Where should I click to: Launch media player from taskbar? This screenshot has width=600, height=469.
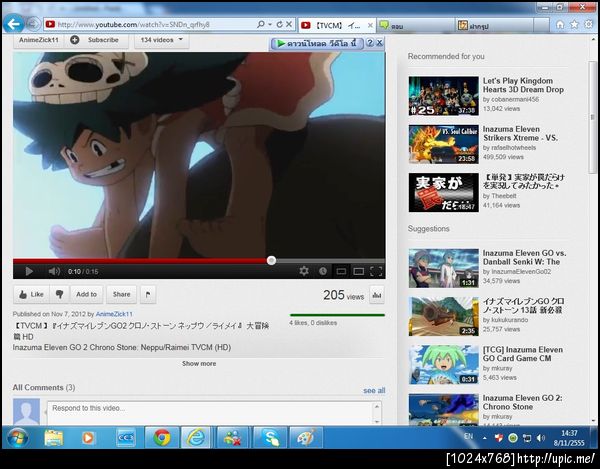pyautogui.click(x=88, y=438)
